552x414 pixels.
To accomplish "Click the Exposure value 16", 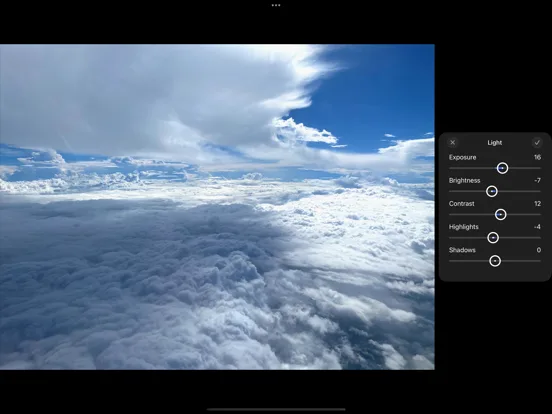I will click(x=537, y=157).
